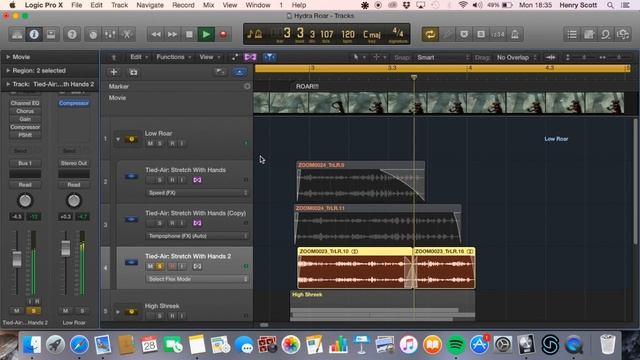Select ZOOM0024_TrLR.11 audio region
The width and height of the screenshot is (640, 360).
click(x=378, y=224)
